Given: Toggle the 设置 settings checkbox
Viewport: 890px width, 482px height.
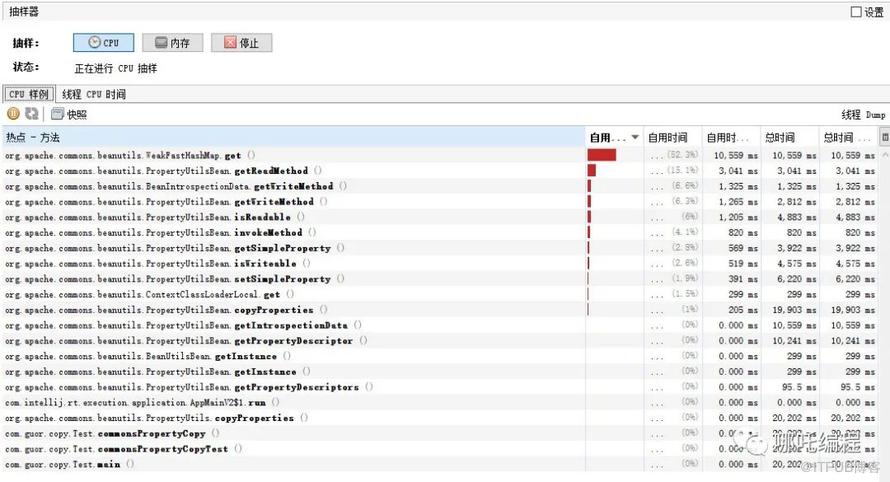Looking at the screenshot, I should pos(856,12).
